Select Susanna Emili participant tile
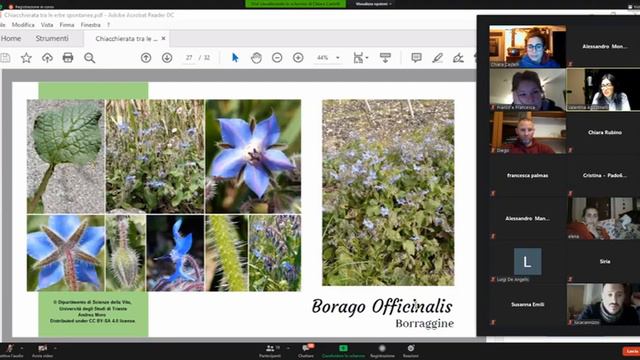Viewport: 640px width, 360px height. coord(527,304)
